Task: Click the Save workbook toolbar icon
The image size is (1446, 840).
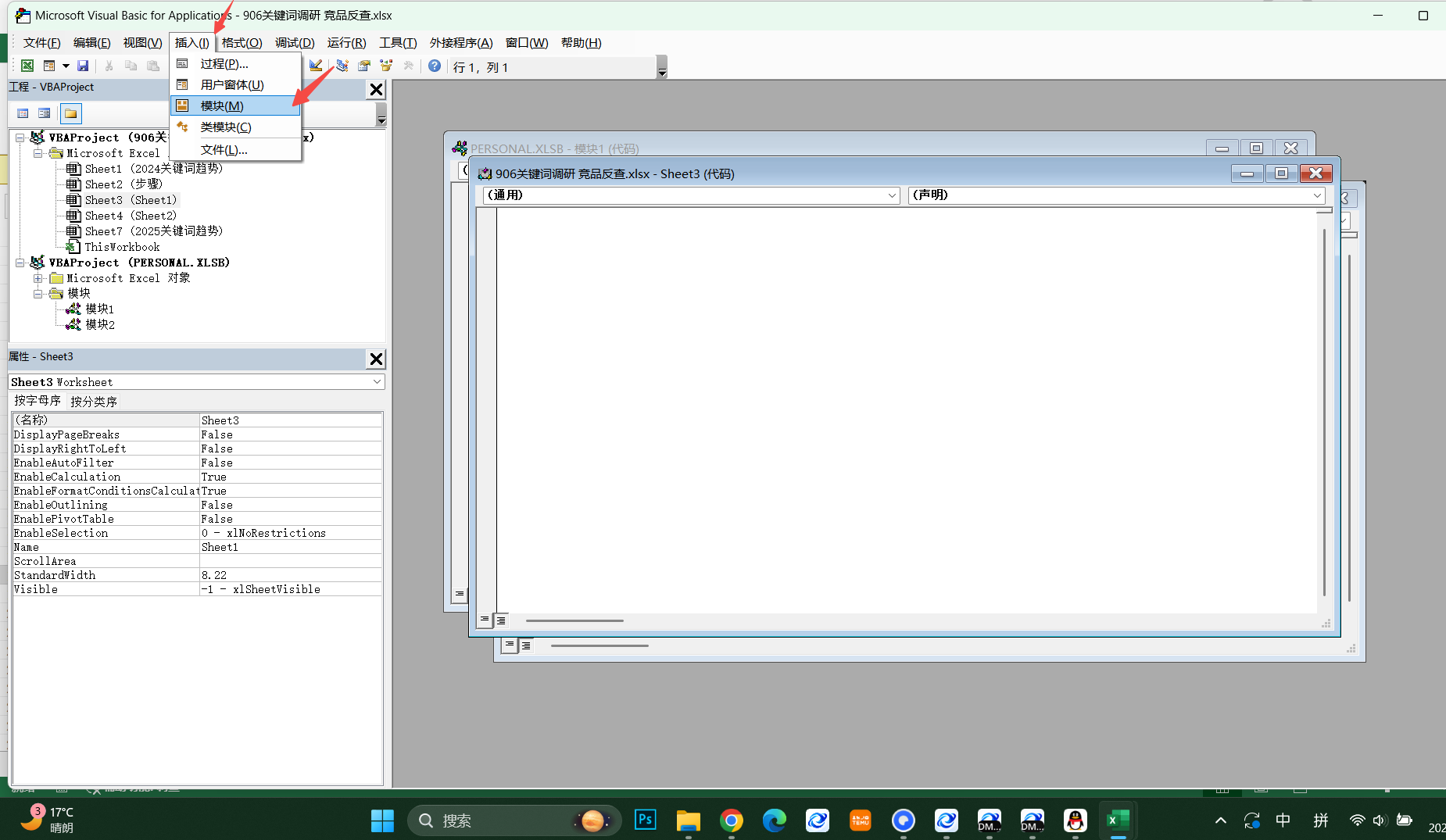Action: pos(83,66)
